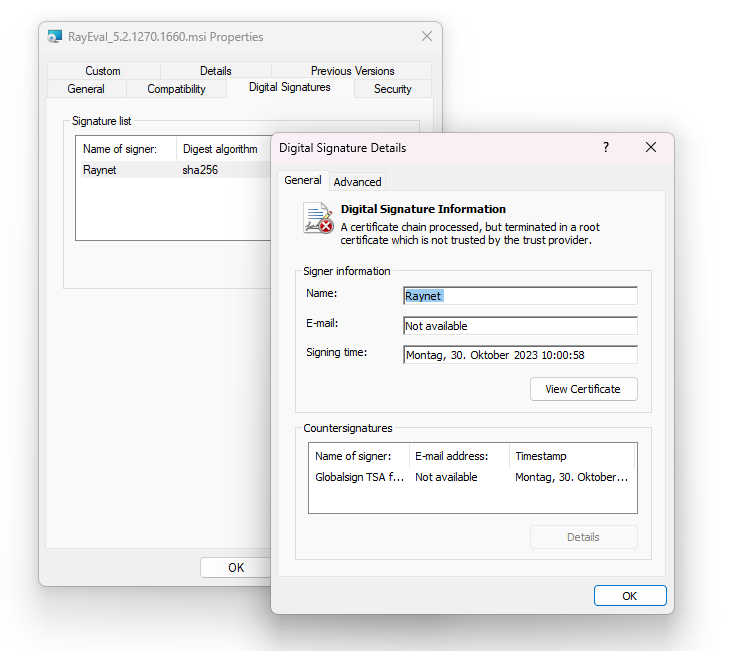Click the signer Name field containing Raynet
The image size is (735, 651).
(x=519, y=296)
